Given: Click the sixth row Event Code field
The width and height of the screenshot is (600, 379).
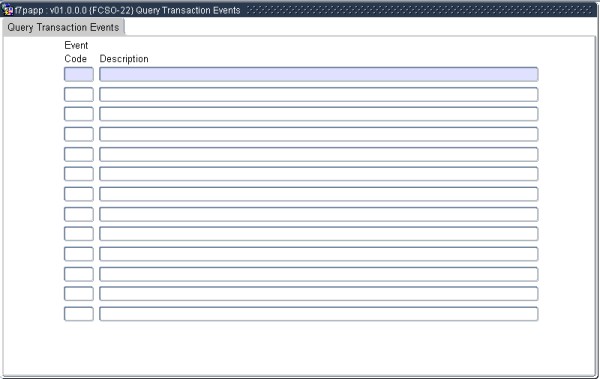Looking at the screenshot, I should click(79, 174).
